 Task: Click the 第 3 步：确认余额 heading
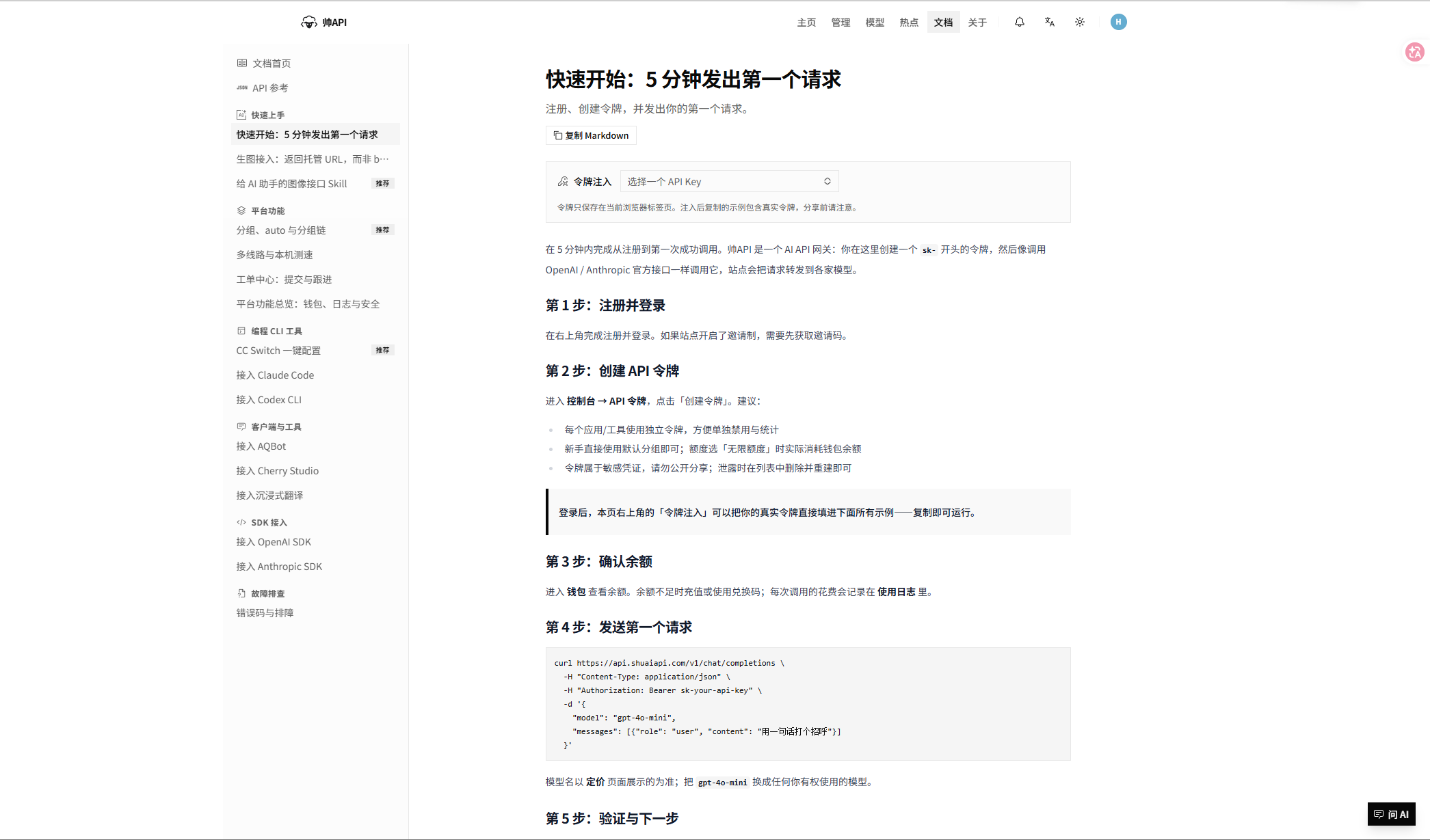pos(599,561)
